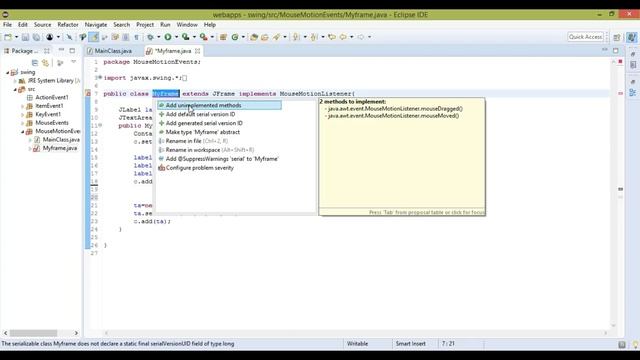This screenshot has width=640, height=360.
Task: Maximize the Package Explorer view
Action: [72, 51]
